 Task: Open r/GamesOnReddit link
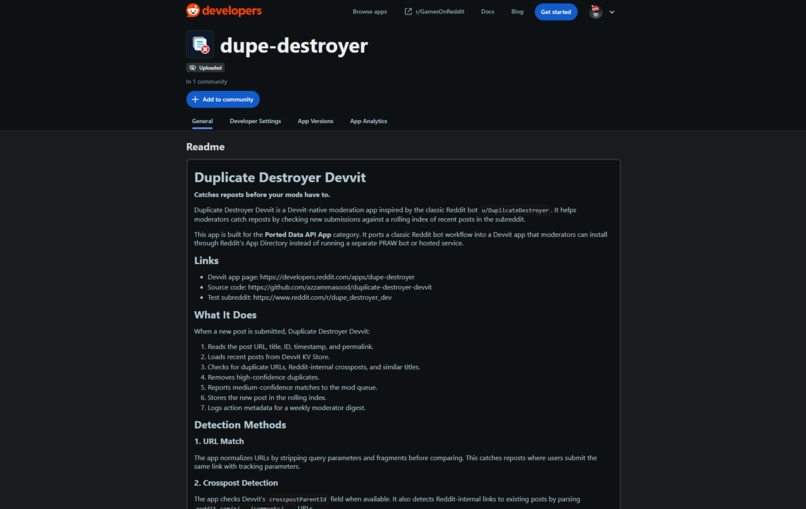[x=439, y=11]
